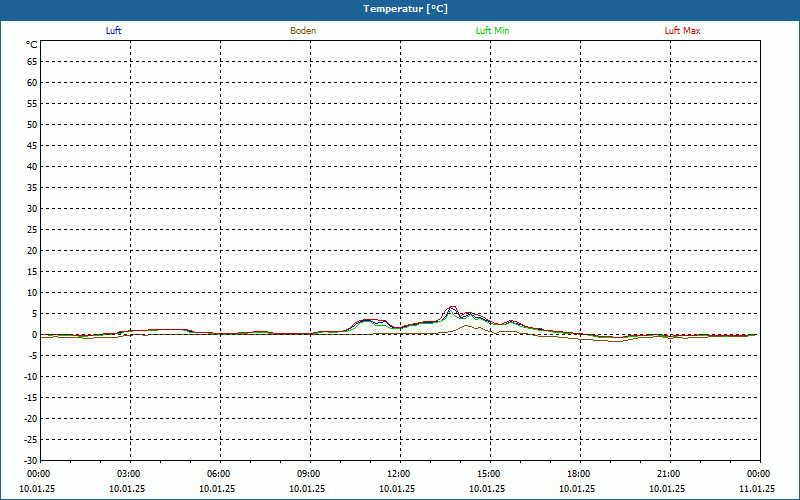Click the 65 value on temperature axis
Image resolution: width=800 pixels, height=500 pixels.
coord(32,62)
